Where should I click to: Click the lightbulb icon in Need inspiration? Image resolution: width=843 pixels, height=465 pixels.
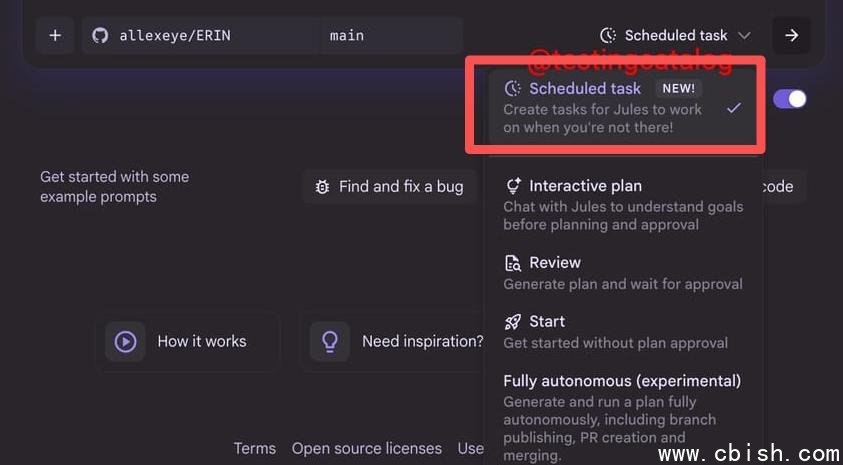tap(330, 341)
